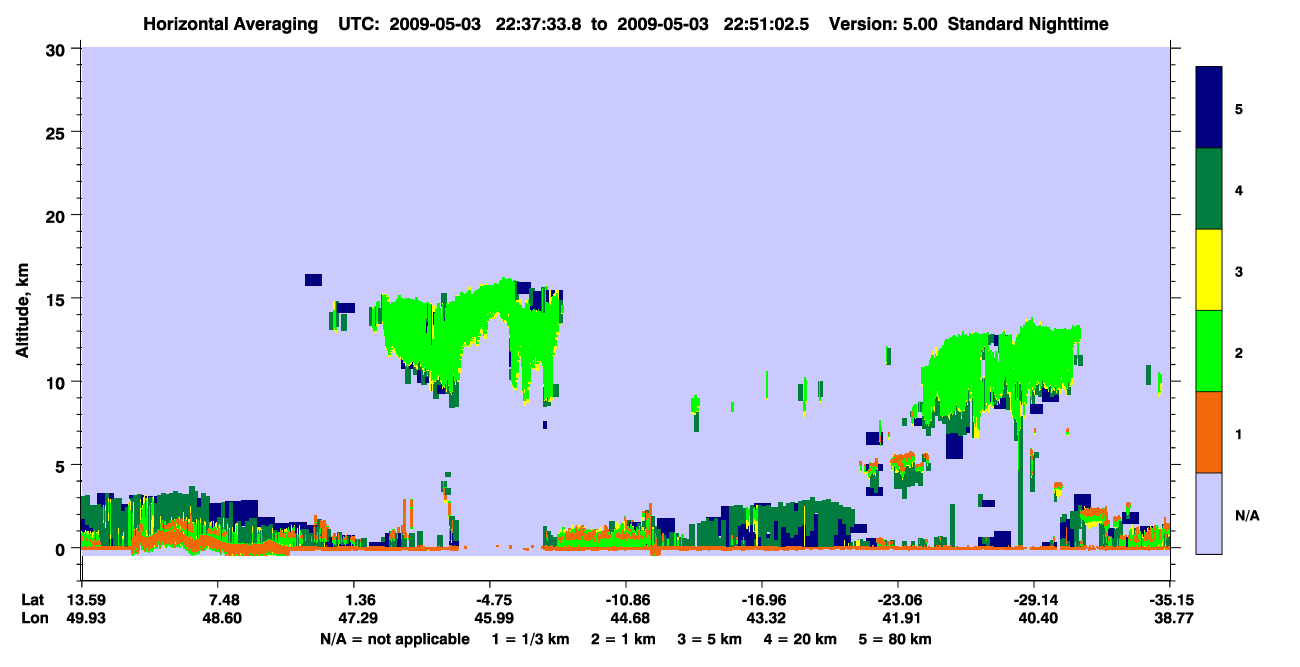Click longitude value '38.77'
This screenshot has height=667, width=1300.
coord(1172,619)
